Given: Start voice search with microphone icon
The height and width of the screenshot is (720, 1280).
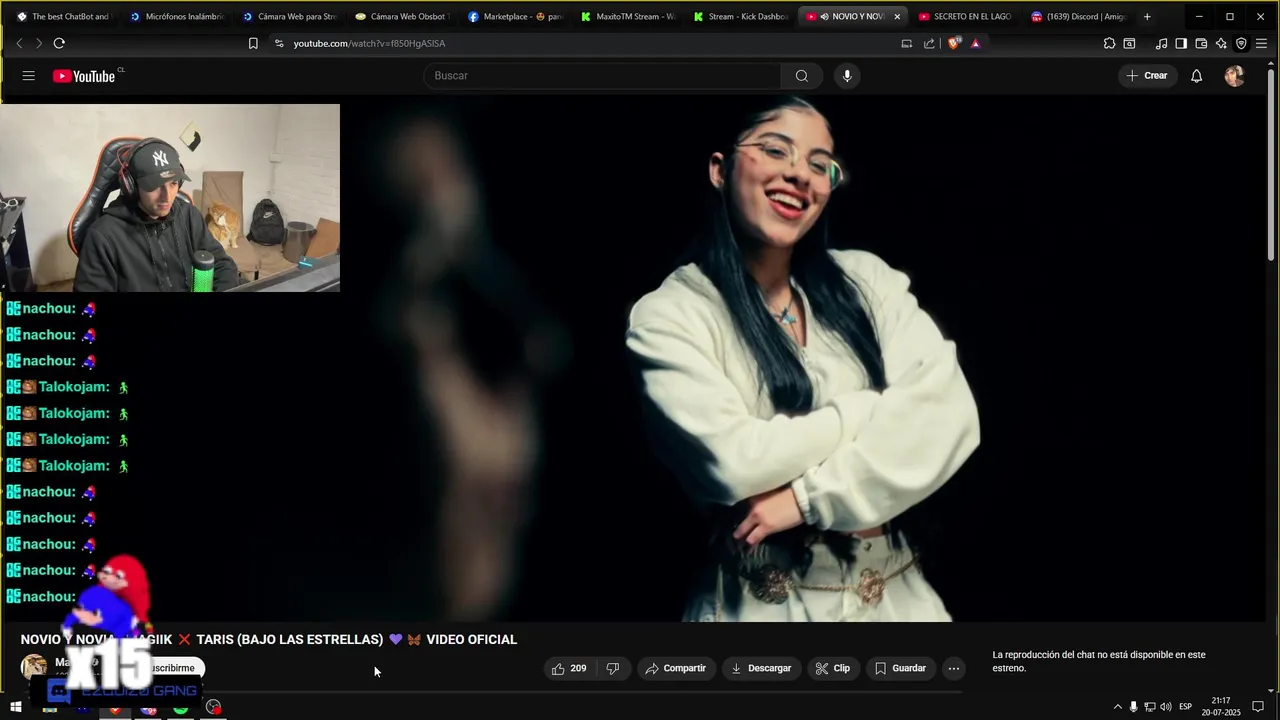Looking at the screenshot, I should click(847, 76).
